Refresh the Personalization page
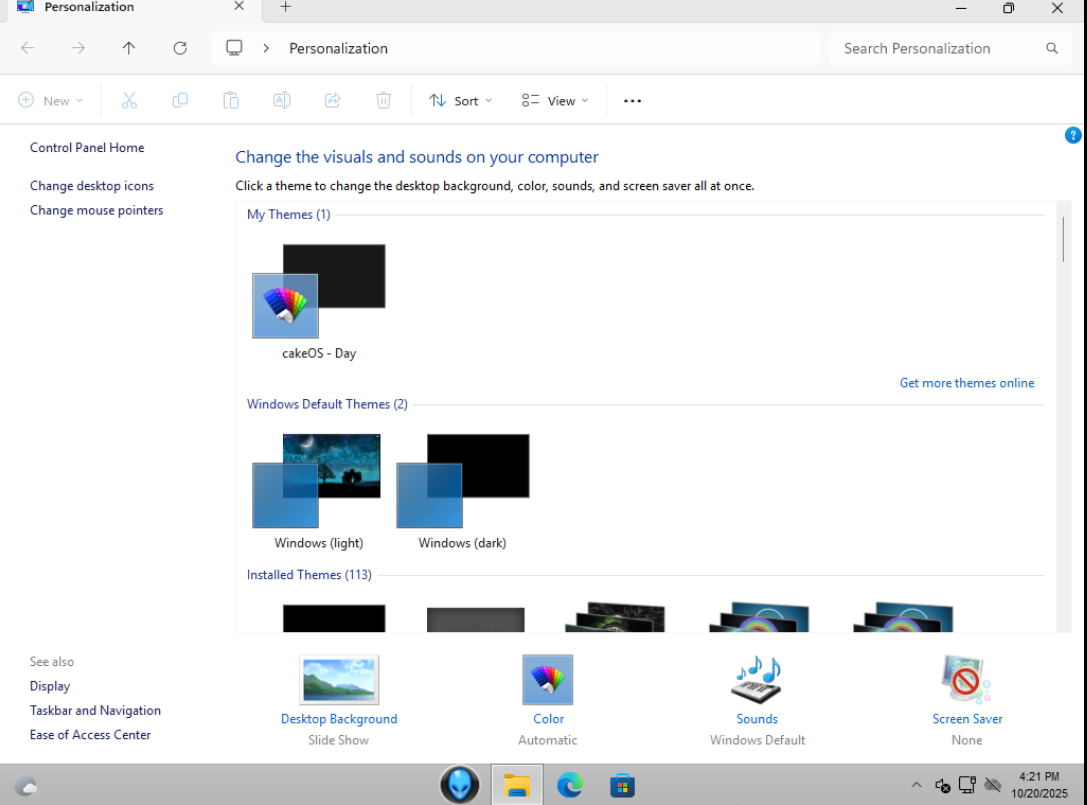 pyautogui.click(x=180, y=48)
